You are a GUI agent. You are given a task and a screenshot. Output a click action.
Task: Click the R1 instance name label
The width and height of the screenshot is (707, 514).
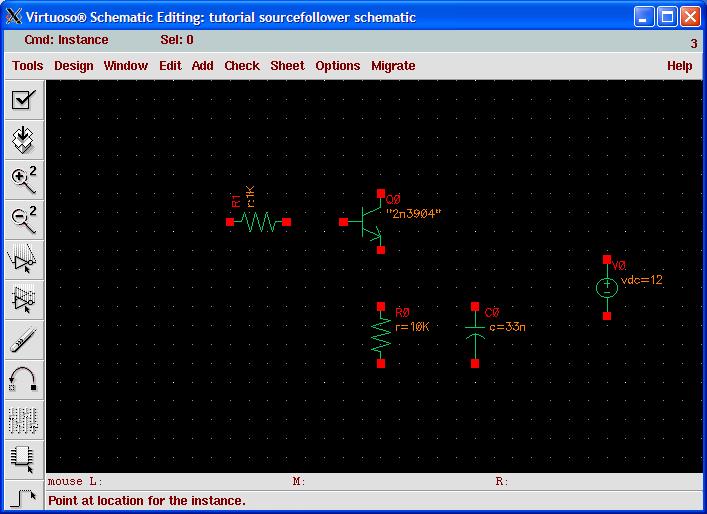236,201
